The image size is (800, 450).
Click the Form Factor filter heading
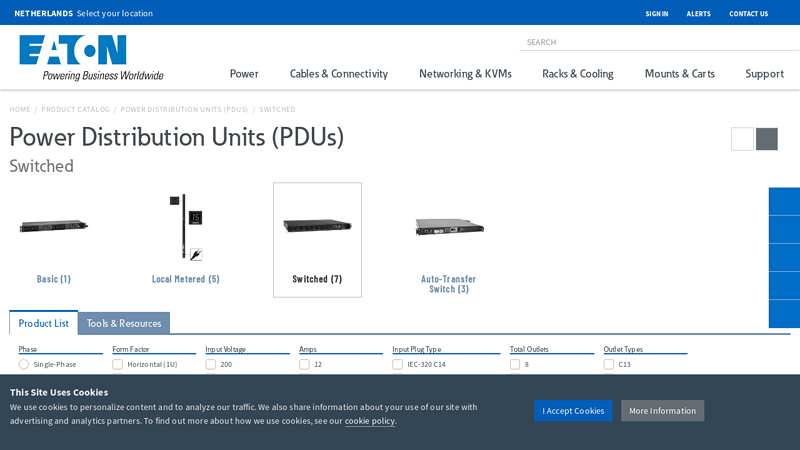pyautogui.click(x=131, y=349)
